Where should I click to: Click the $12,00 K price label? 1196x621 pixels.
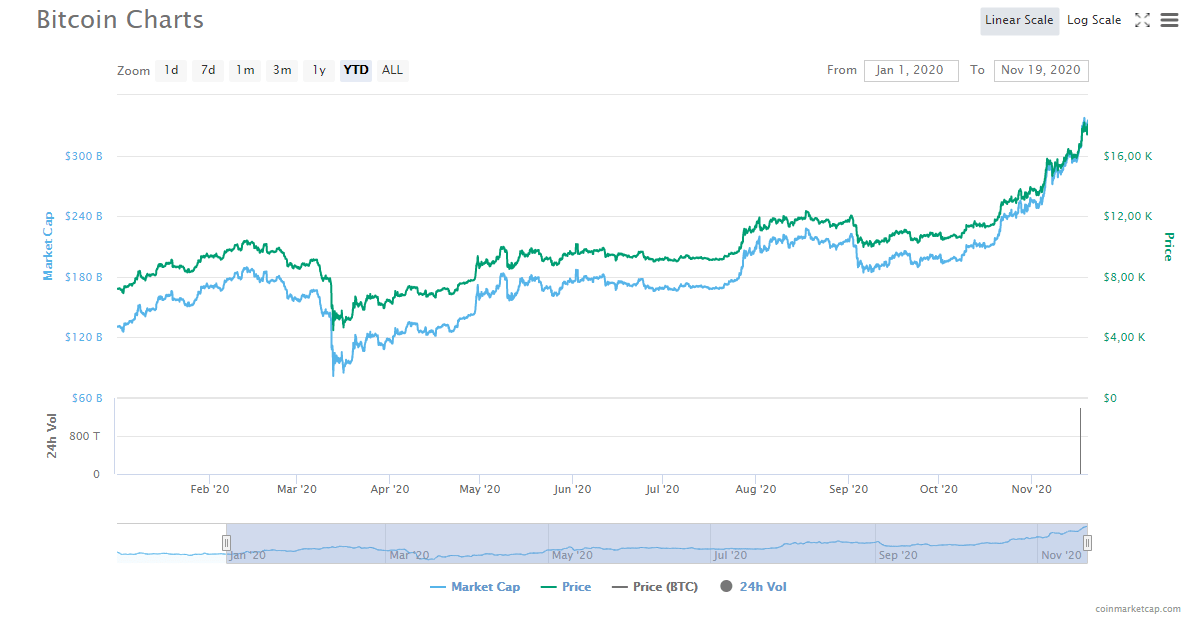[x=1128, y=217]
